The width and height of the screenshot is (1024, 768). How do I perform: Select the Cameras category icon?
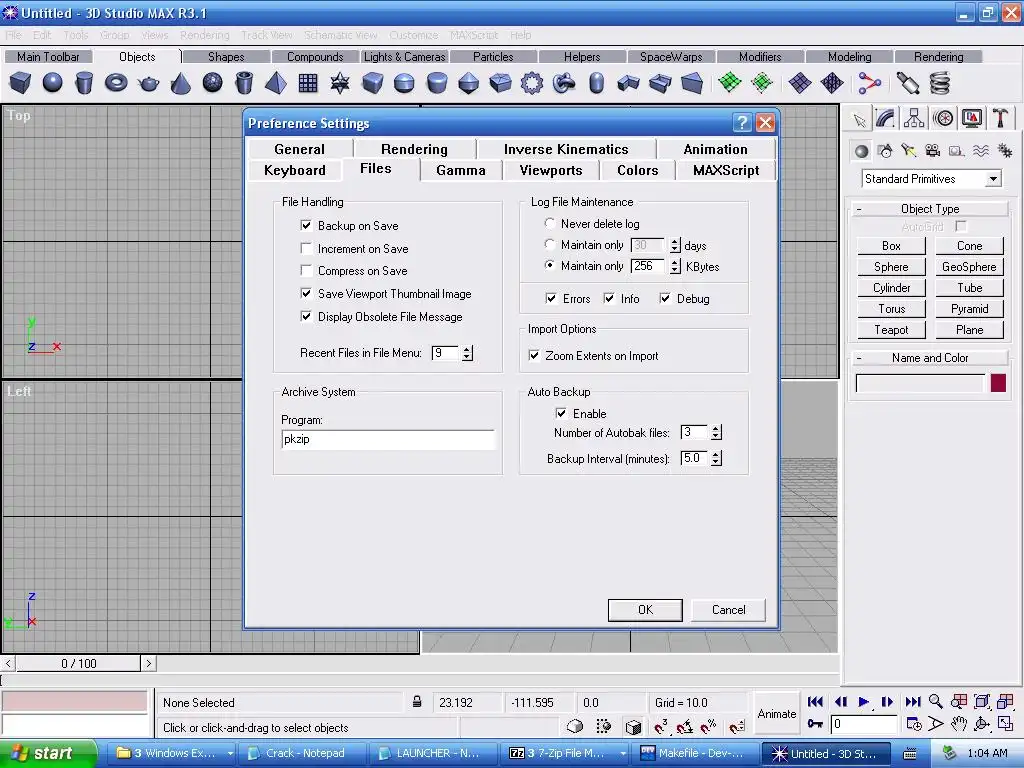click(933, 152)
